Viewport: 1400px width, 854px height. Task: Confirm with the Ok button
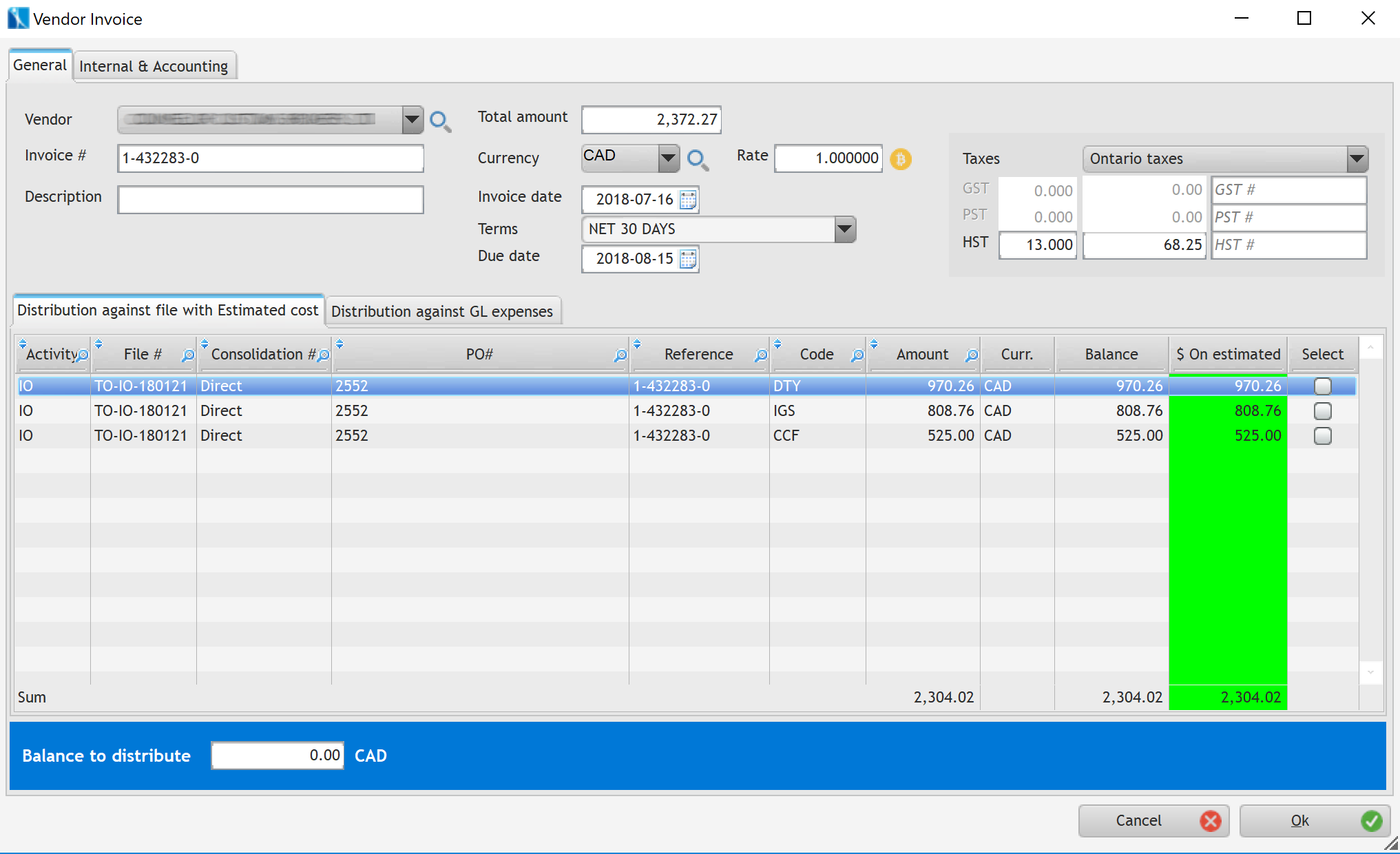coord(1313,820)
